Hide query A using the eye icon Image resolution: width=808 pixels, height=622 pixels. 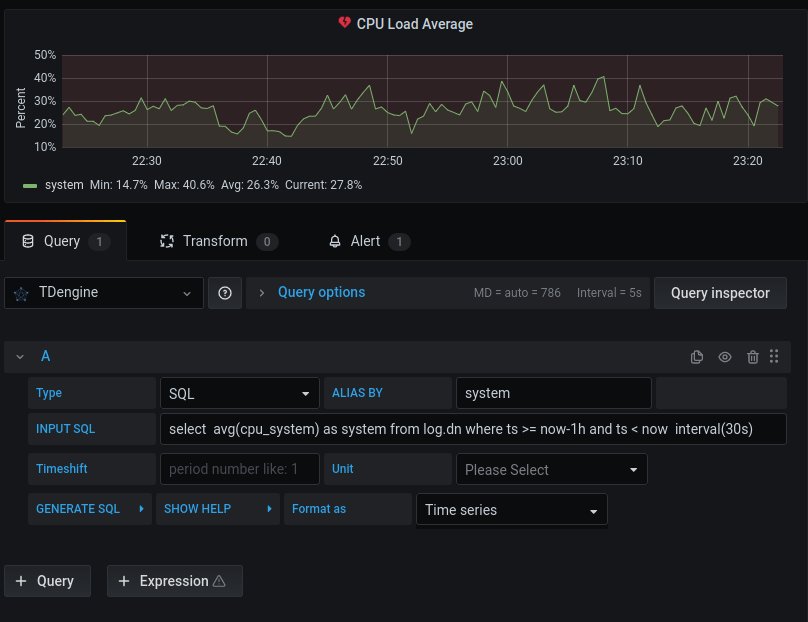pos(725,357)
